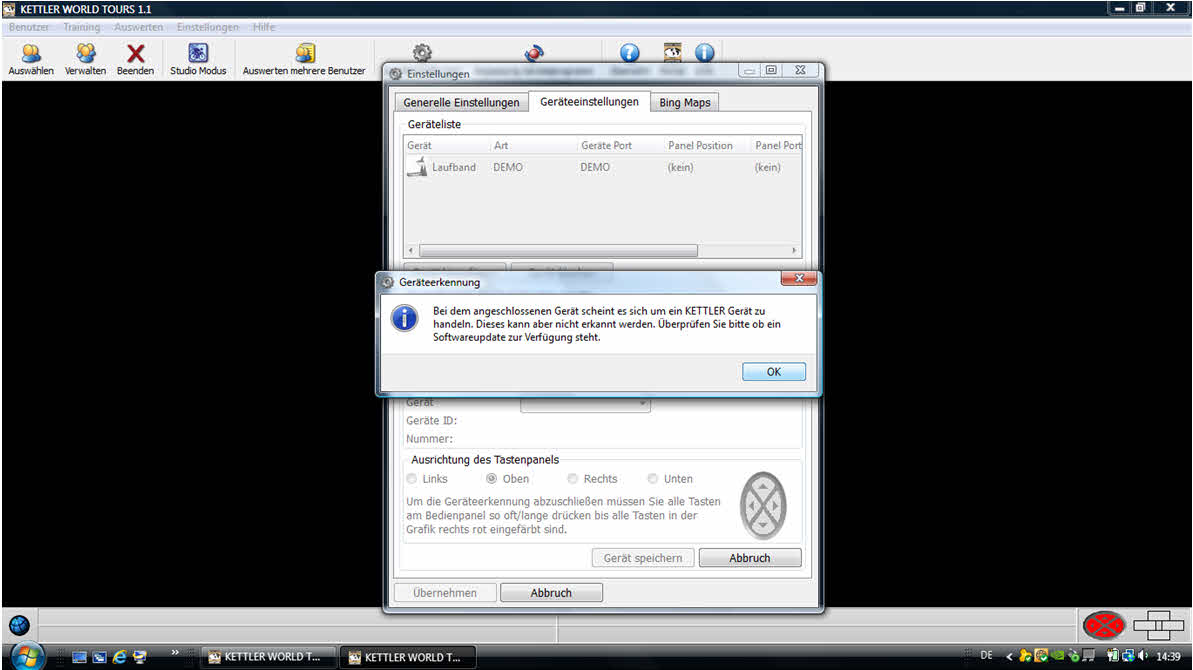Click the Auswählen user icon
This screenshot has width=1193, height=670.
coord(31,53)
